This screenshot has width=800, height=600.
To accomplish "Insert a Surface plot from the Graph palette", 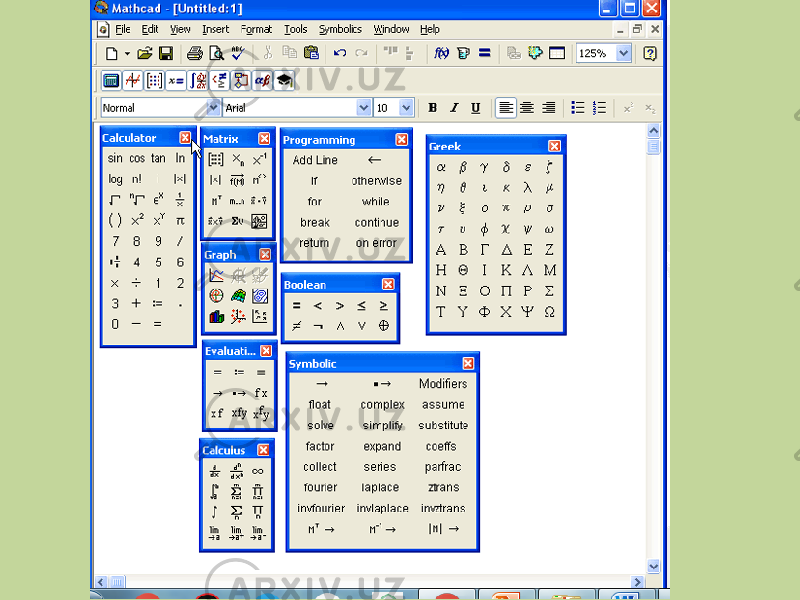I will [238, 296].
